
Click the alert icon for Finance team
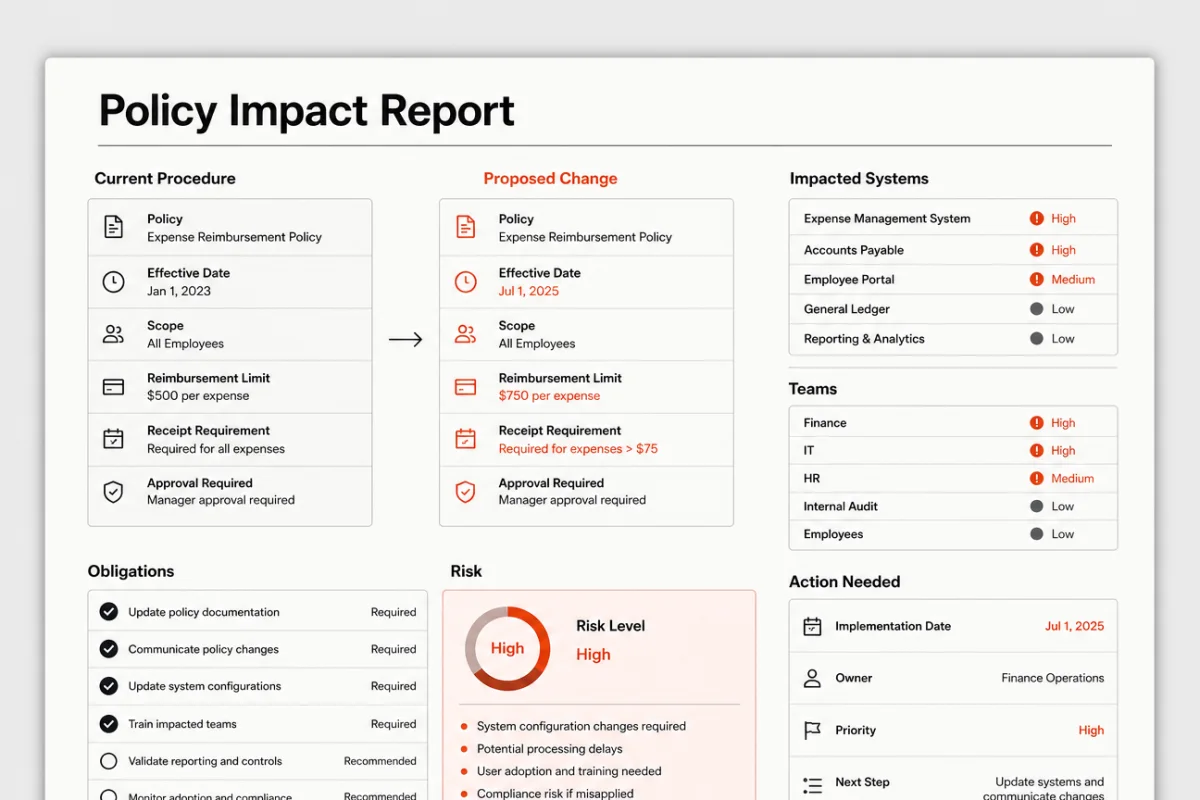point(1037,423)
